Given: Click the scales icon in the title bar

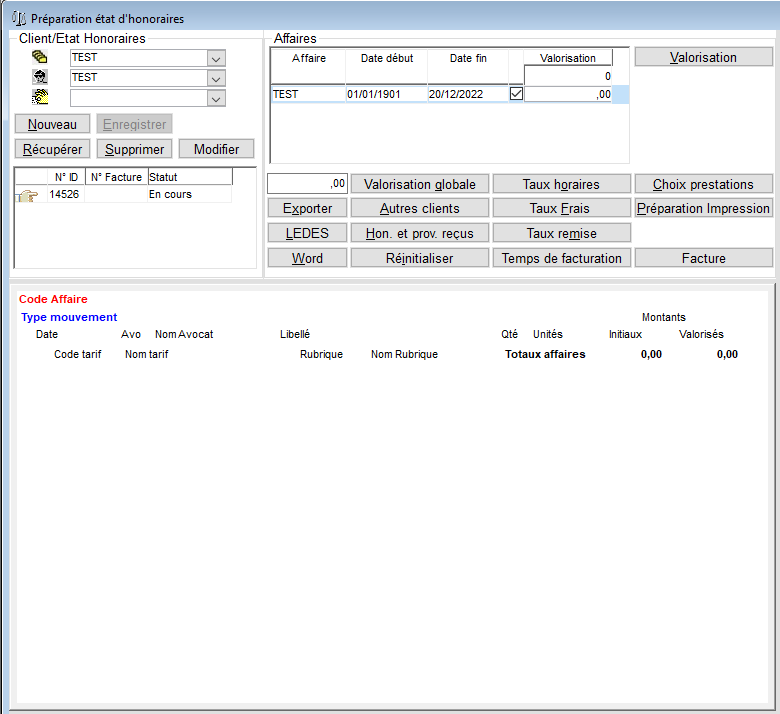Looking at the screenshot, I should click(19, 19).
